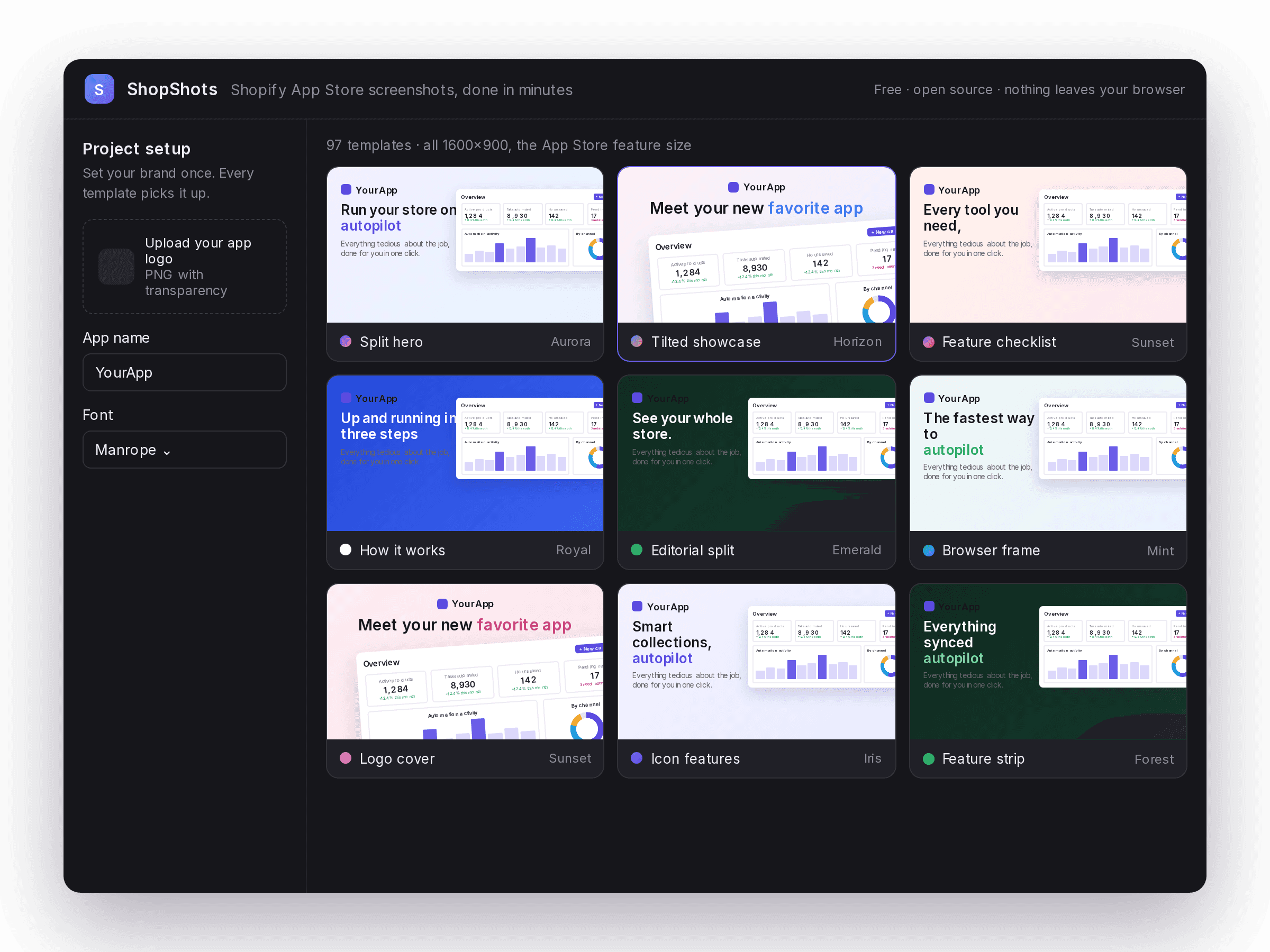Open the Feature strip template preview
This screenshot has height=952, width=1270.
1048,662
